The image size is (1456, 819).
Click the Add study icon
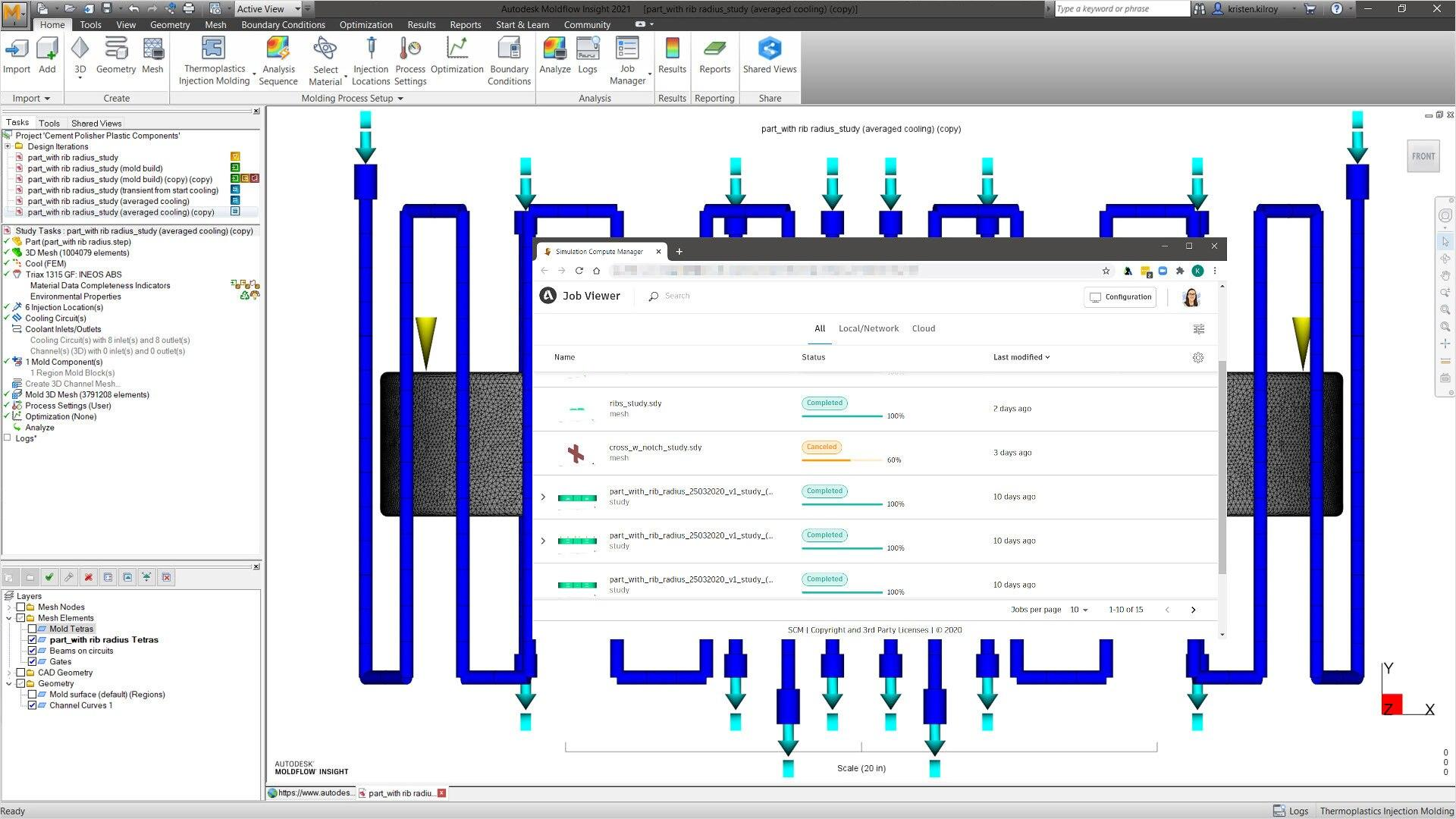click(47, 55)
